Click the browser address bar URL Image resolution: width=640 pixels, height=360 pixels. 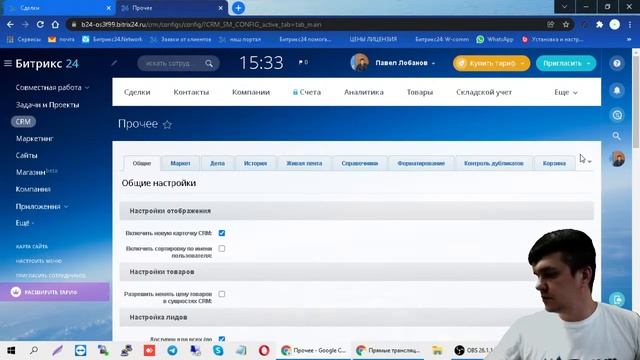201,24
